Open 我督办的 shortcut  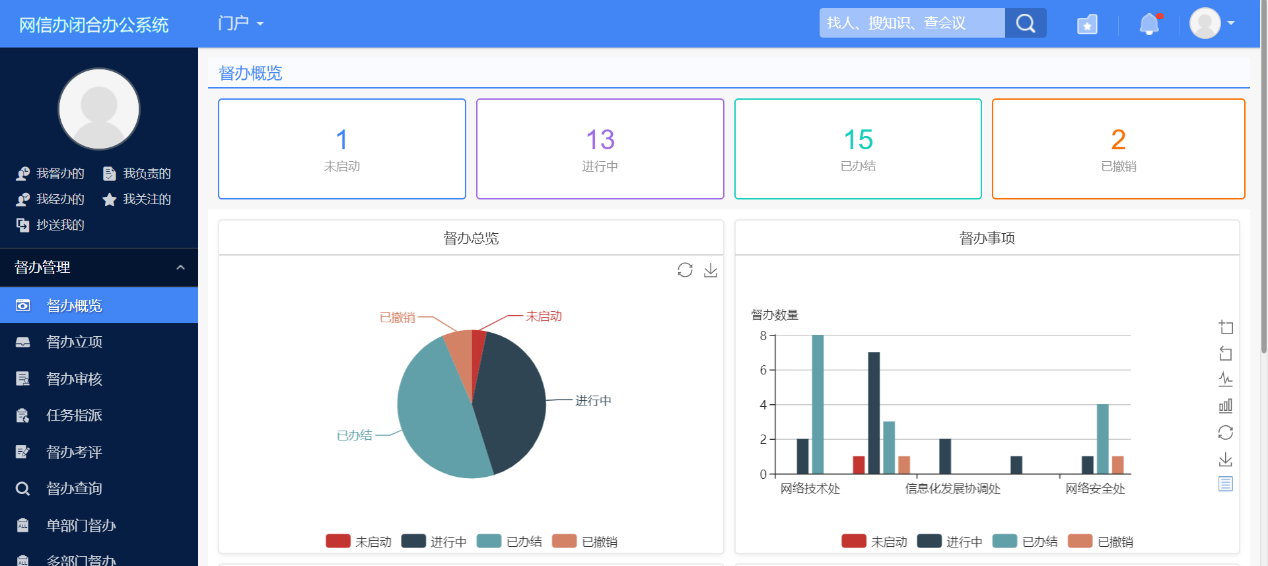(x=50, y=173)
